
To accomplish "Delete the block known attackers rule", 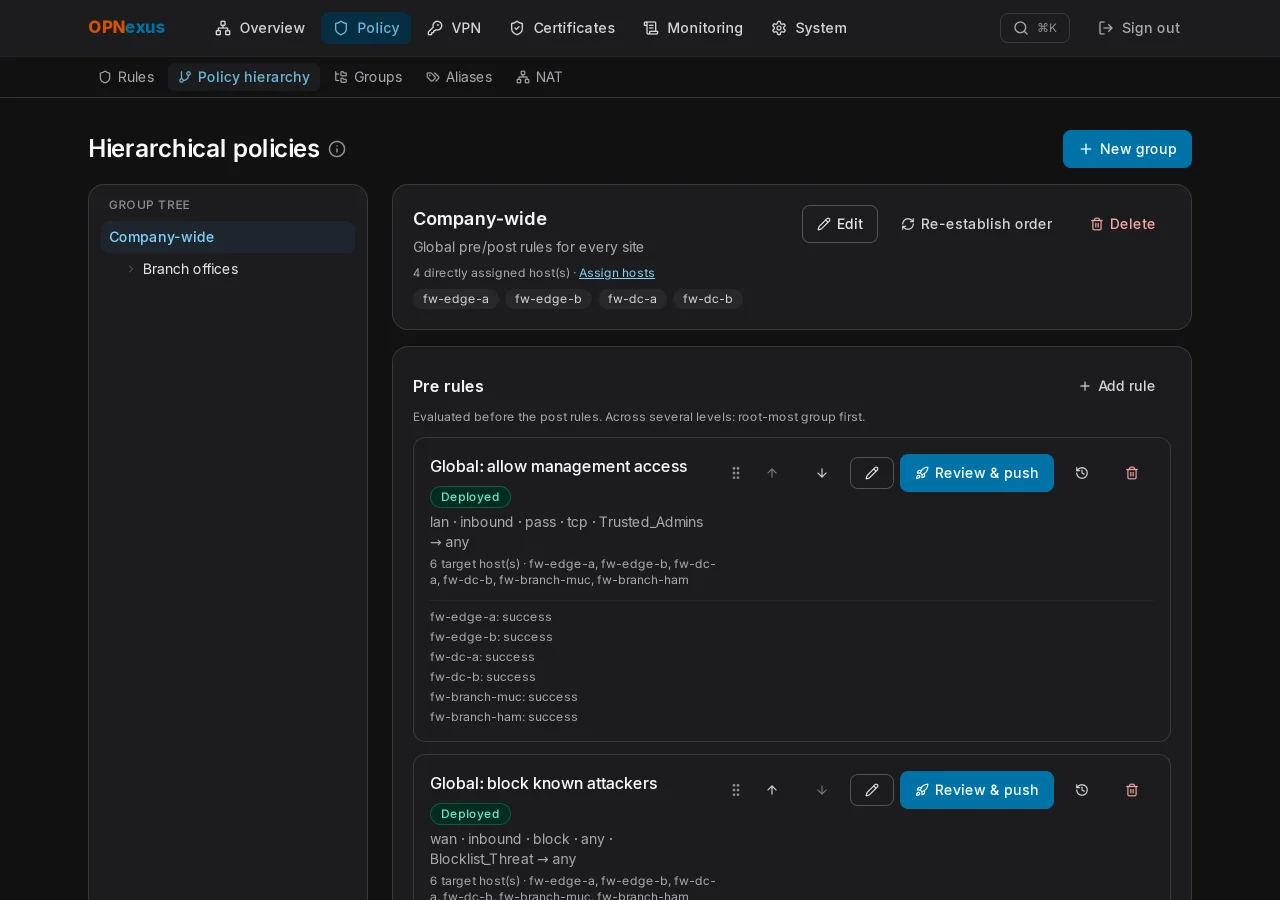I will (1132, 790).
